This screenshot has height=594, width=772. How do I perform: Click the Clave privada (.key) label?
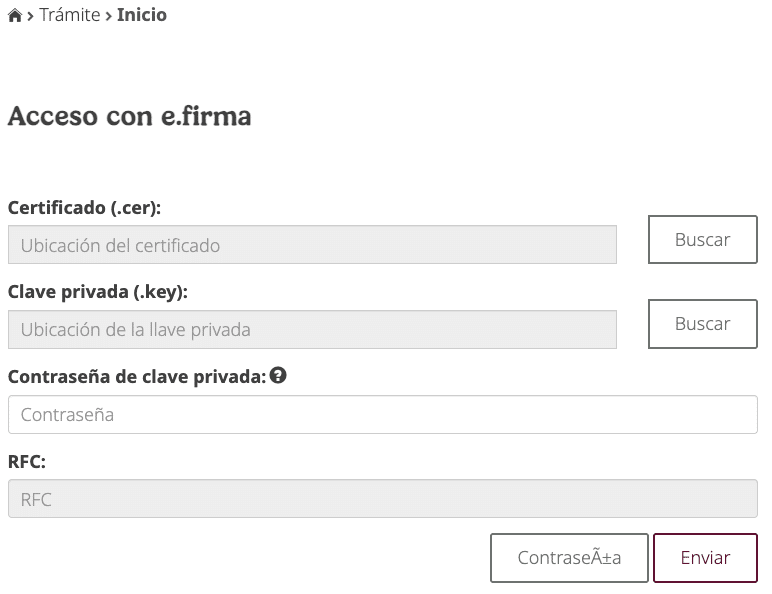[x=97, y=292]
